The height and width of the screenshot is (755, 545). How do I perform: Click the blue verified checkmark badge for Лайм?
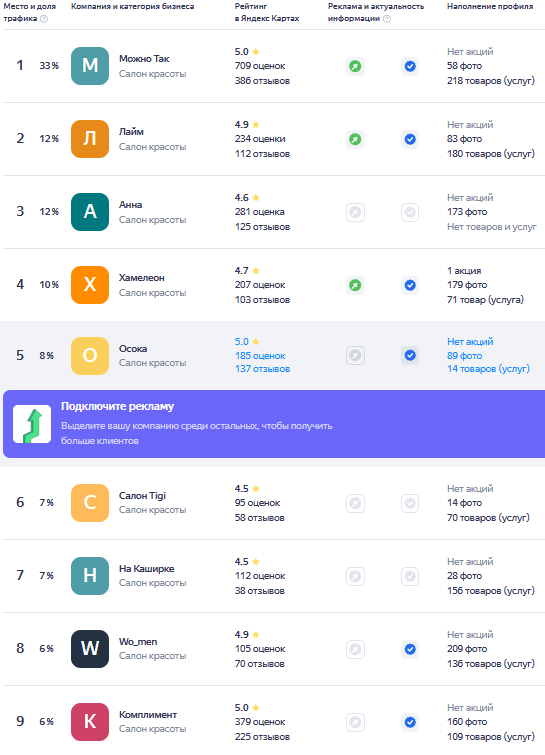coord(410,140)
